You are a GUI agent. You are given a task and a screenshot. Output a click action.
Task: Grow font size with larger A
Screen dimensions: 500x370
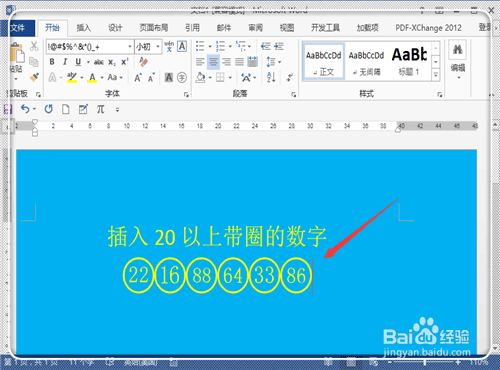138,78
